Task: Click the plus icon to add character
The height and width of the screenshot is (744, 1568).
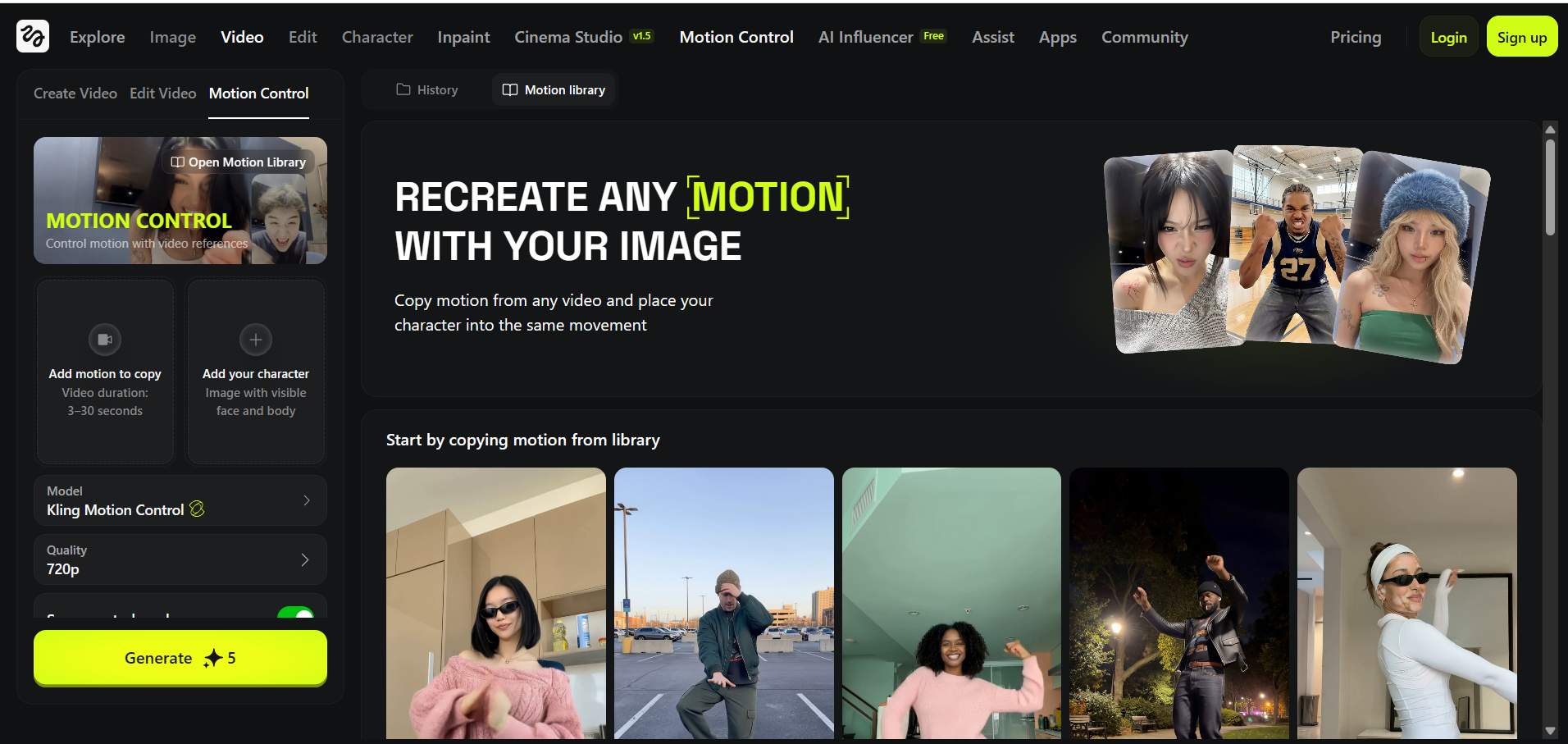Action: [256, 340]
